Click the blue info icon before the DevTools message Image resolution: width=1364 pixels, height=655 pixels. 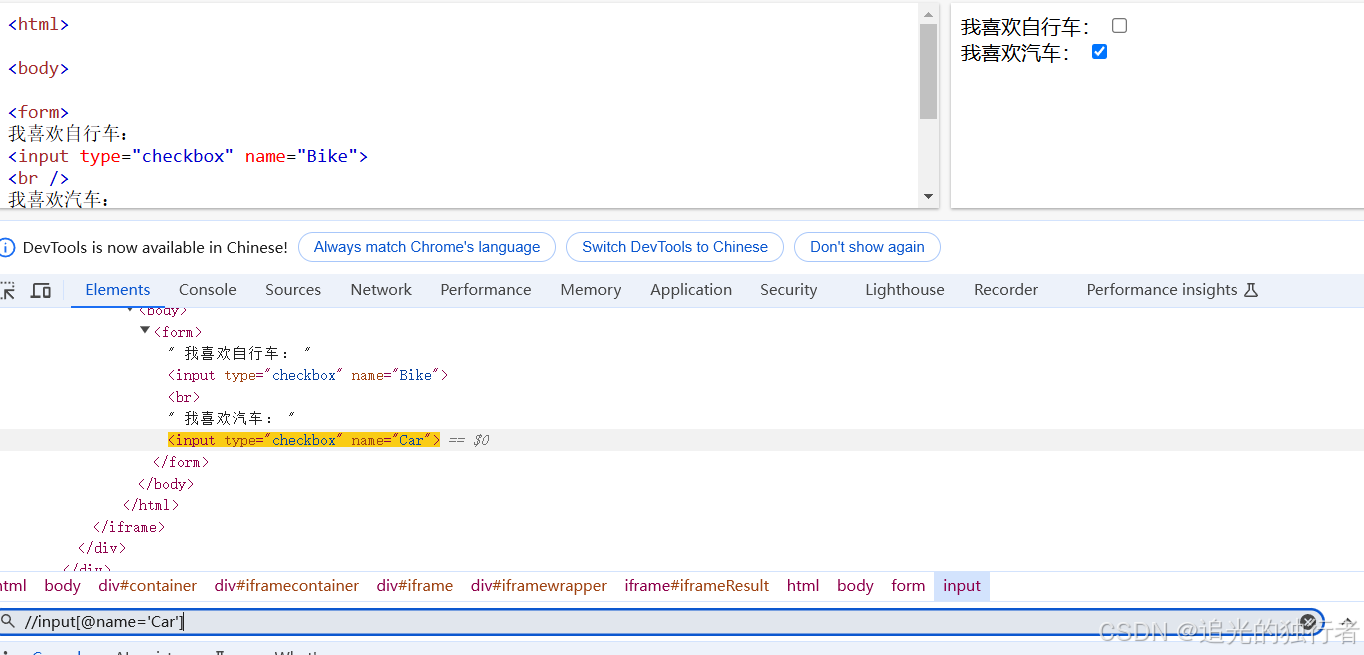pyautogui.click(x=9, y=247)
